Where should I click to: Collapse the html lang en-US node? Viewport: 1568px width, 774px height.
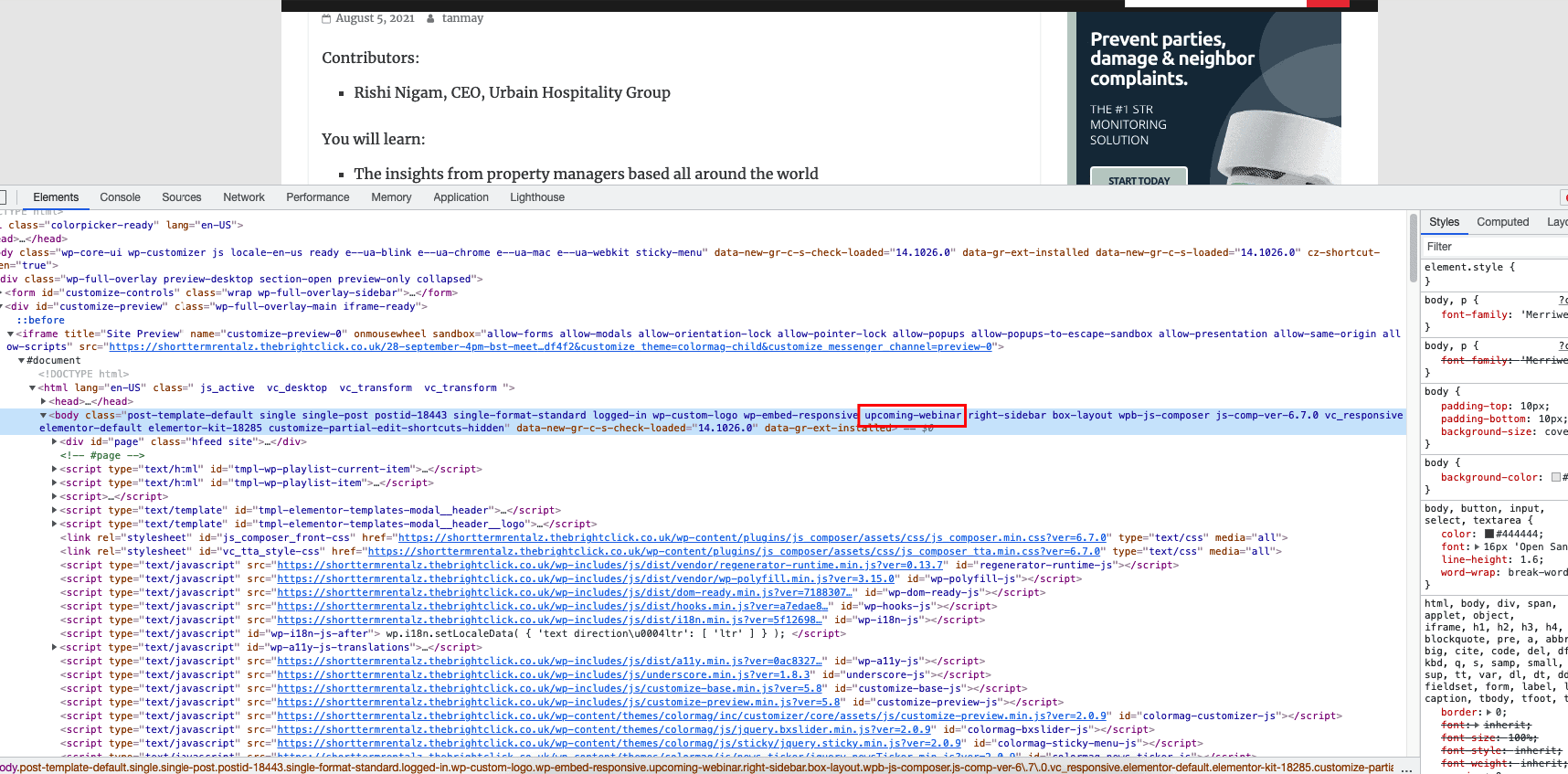33,388
